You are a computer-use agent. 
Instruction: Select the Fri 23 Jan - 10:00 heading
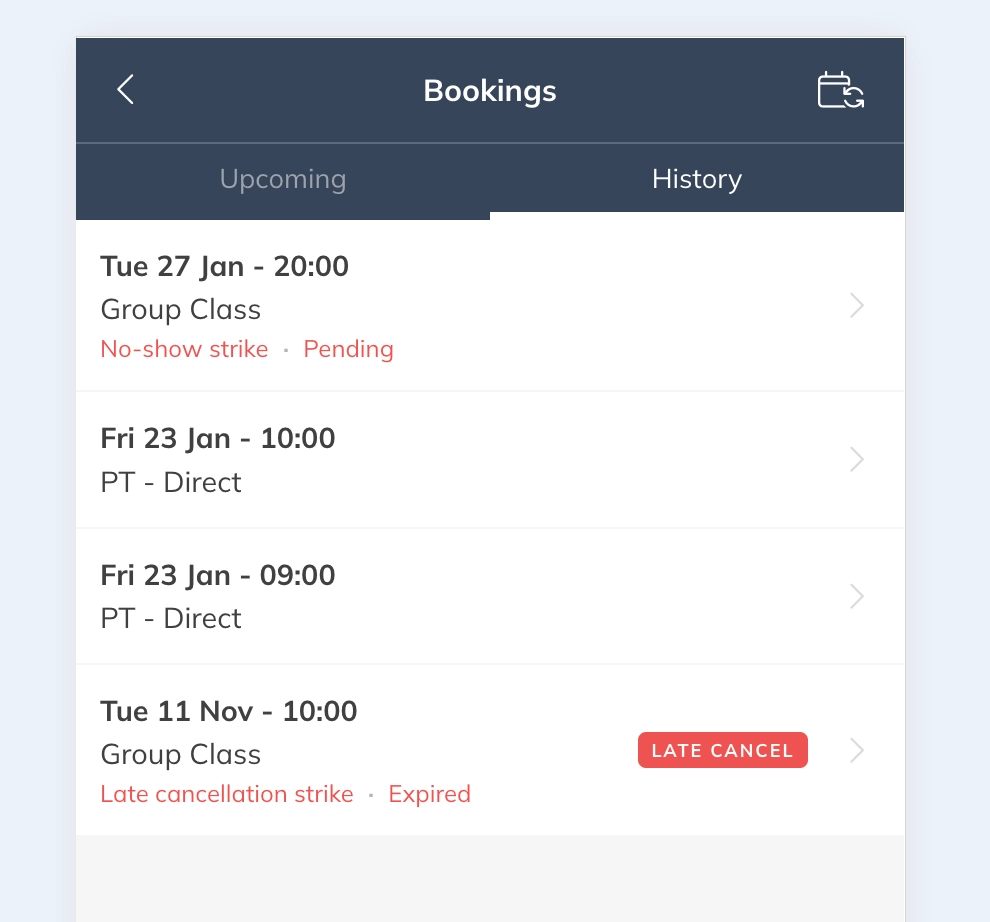click(218, 439)
